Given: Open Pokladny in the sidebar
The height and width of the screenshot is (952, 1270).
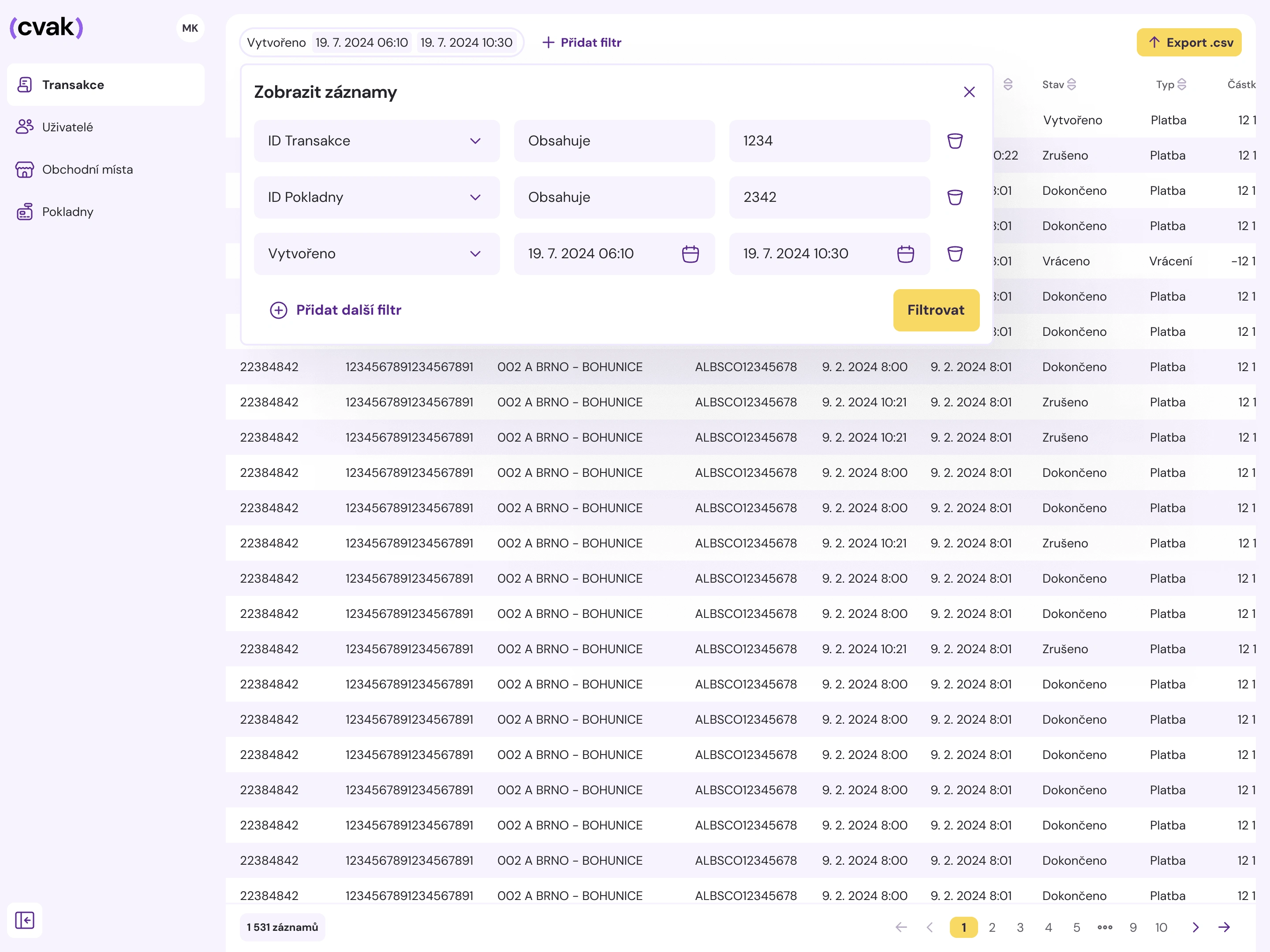Looking at the screenshot, I should click(67, 212).
